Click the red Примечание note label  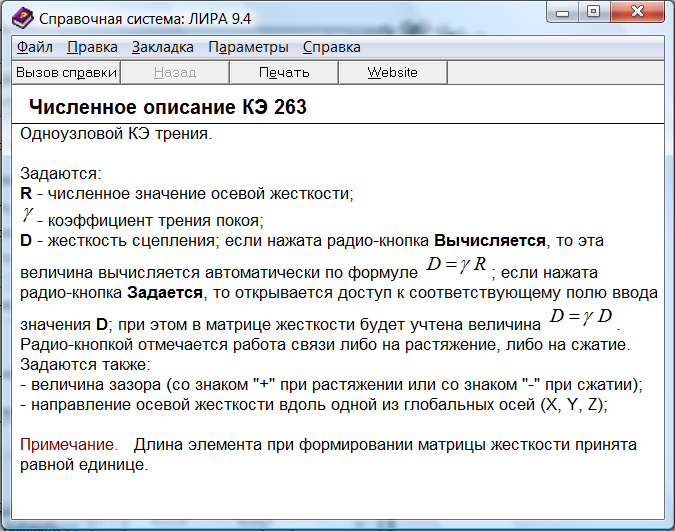pos(63,443)
